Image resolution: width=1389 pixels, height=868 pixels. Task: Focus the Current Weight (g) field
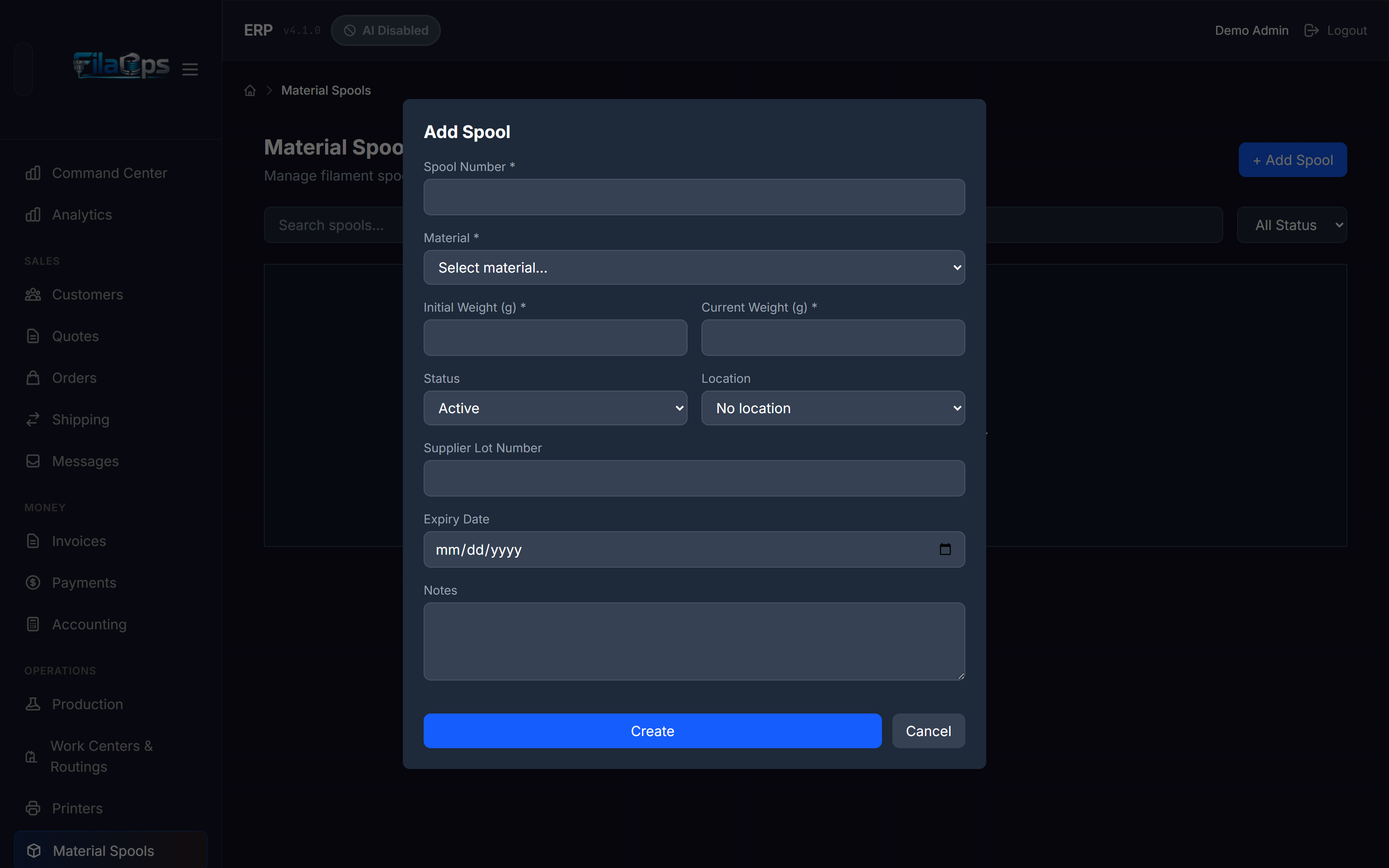pos(833,338)
